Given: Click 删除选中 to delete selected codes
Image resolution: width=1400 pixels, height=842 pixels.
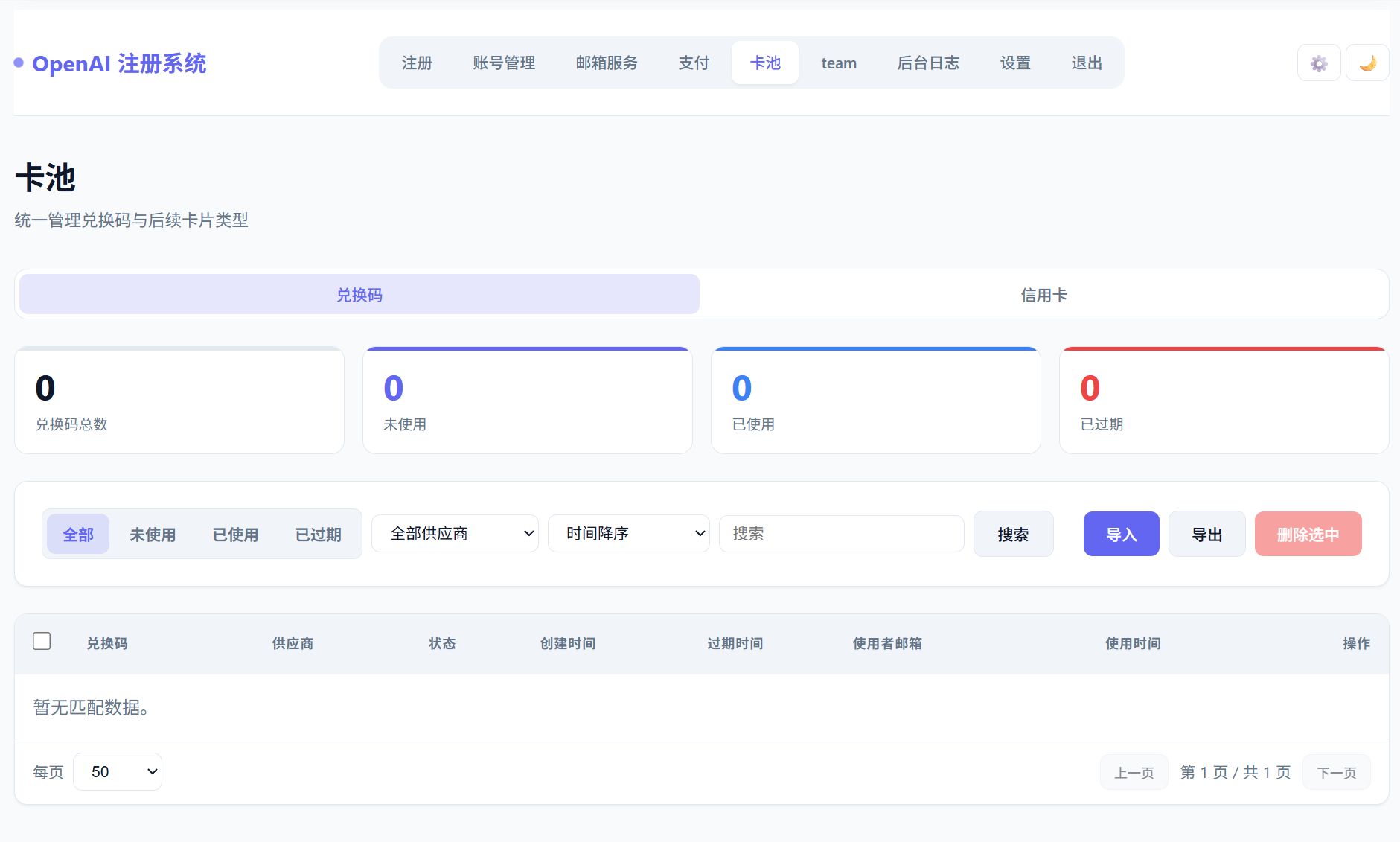Looking at the screenshot, I should (x=1308, y=534).
